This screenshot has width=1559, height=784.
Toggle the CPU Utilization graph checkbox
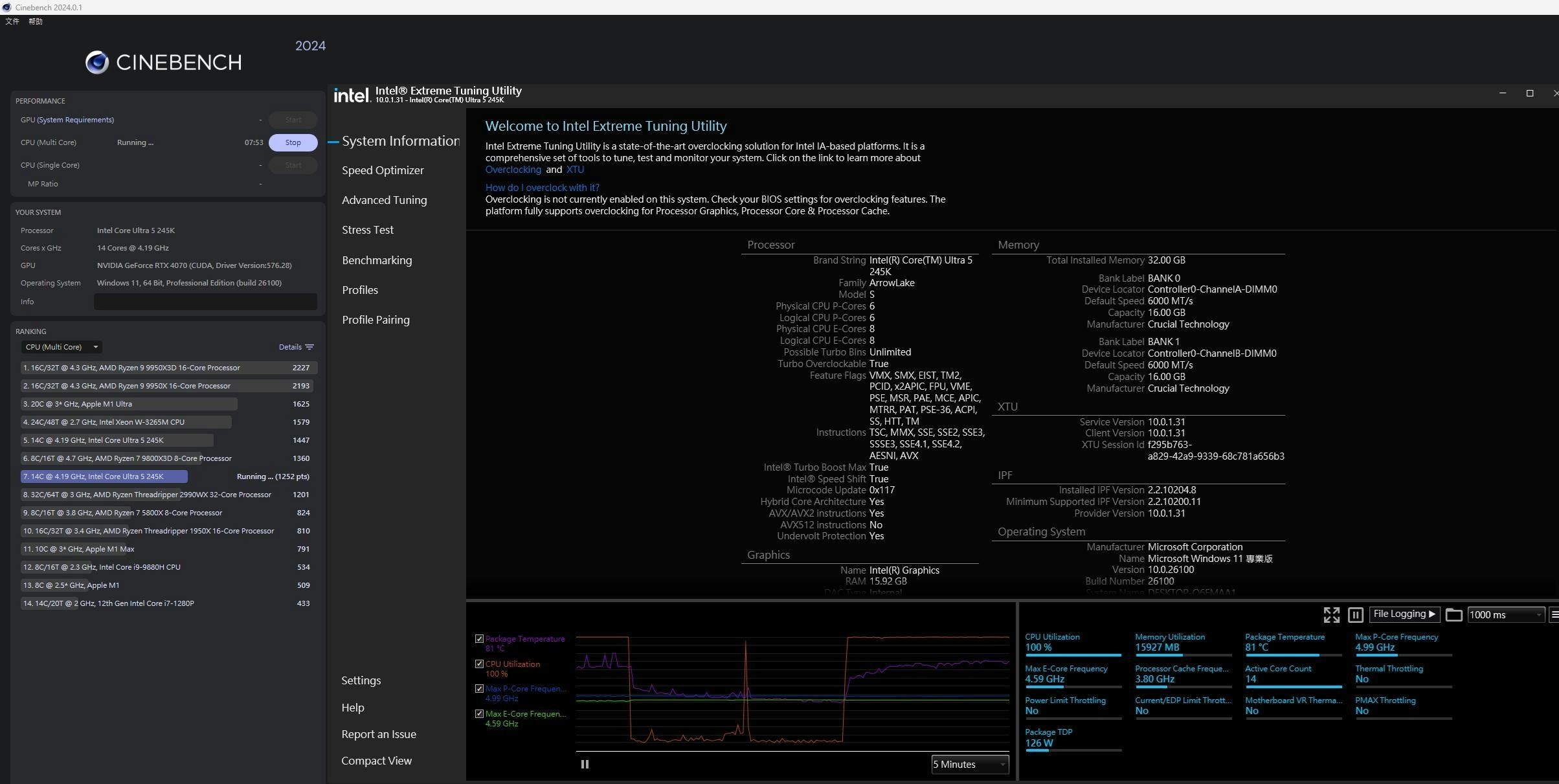[479, 664]
